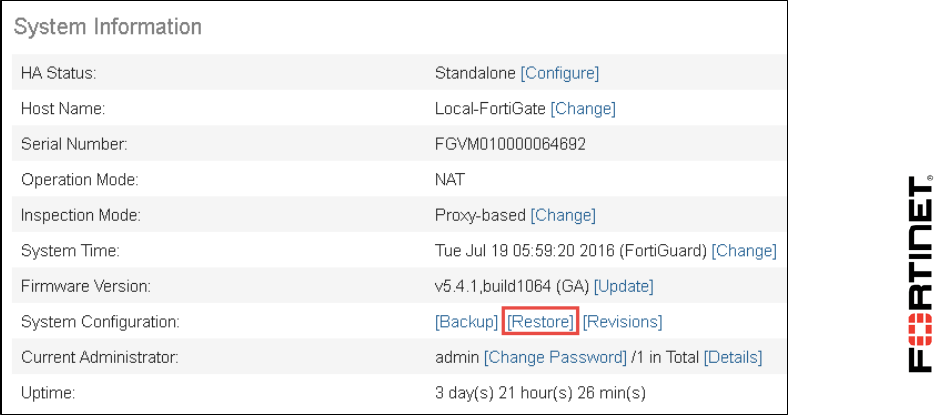Click the Standalone status text

(x=475, y=73)
